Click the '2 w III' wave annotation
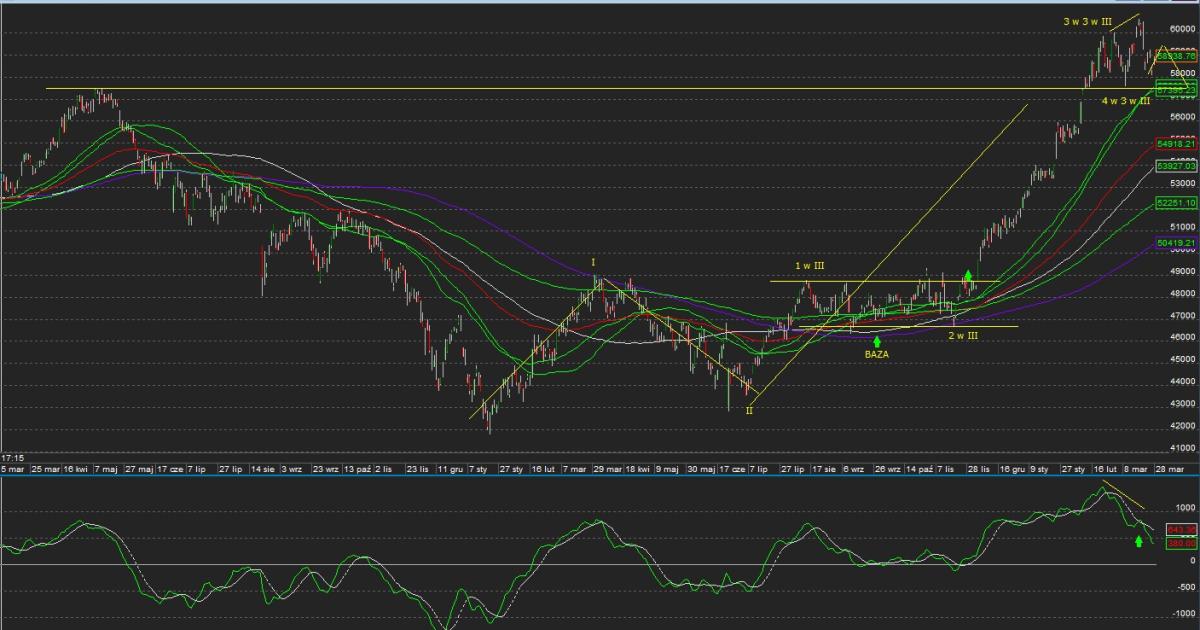Viewport: 1200px width, 630px height. (963, 336)
